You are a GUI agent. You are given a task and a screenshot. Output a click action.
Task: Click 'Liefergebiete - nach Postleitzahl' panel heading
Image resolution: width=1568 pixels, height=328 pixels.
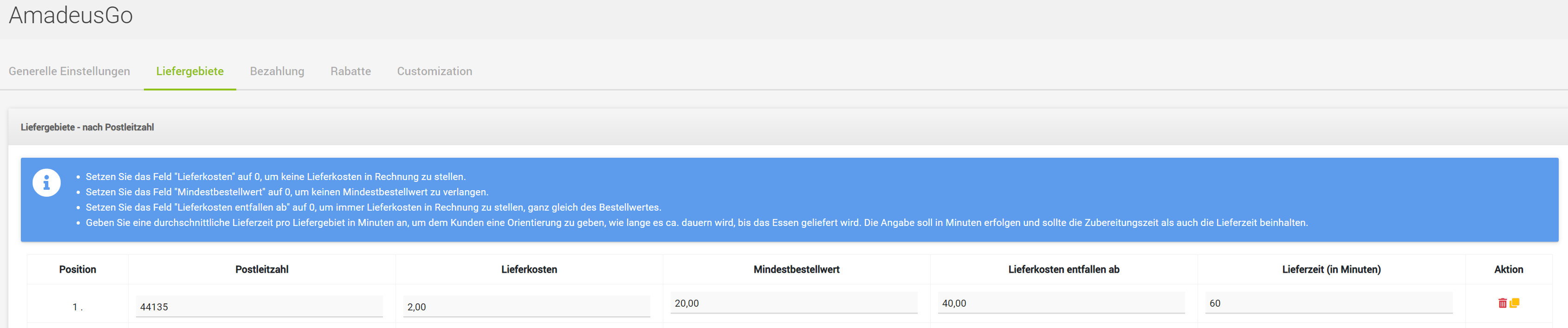[x=87, y=127]
